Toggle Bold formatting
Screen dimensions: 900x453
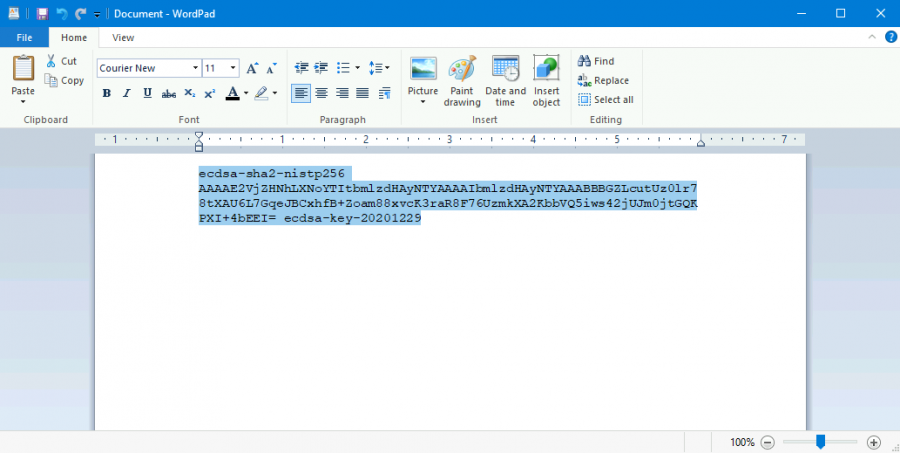click(106, 93)
